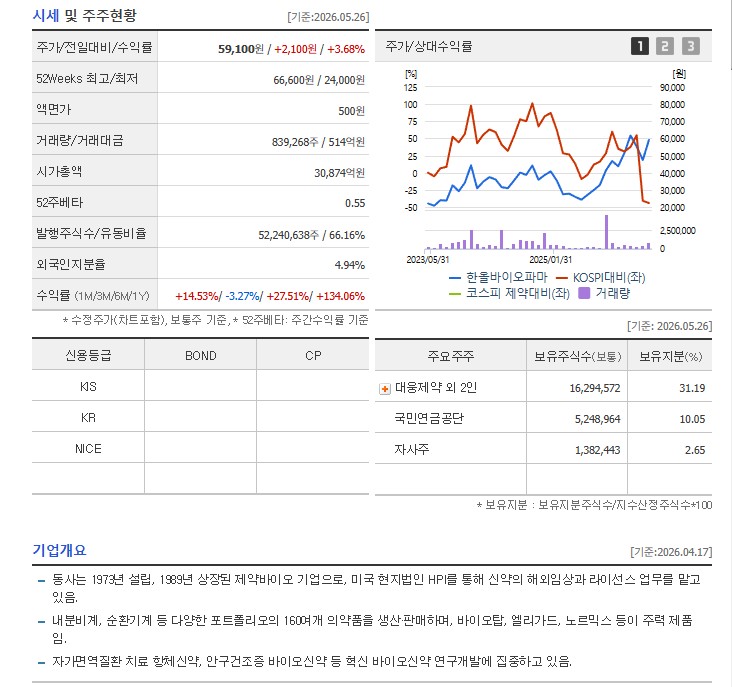This screenshot has width=732, height=687.
Task: Click the chart date label 2023/05/31
Action: coord(428,259)
